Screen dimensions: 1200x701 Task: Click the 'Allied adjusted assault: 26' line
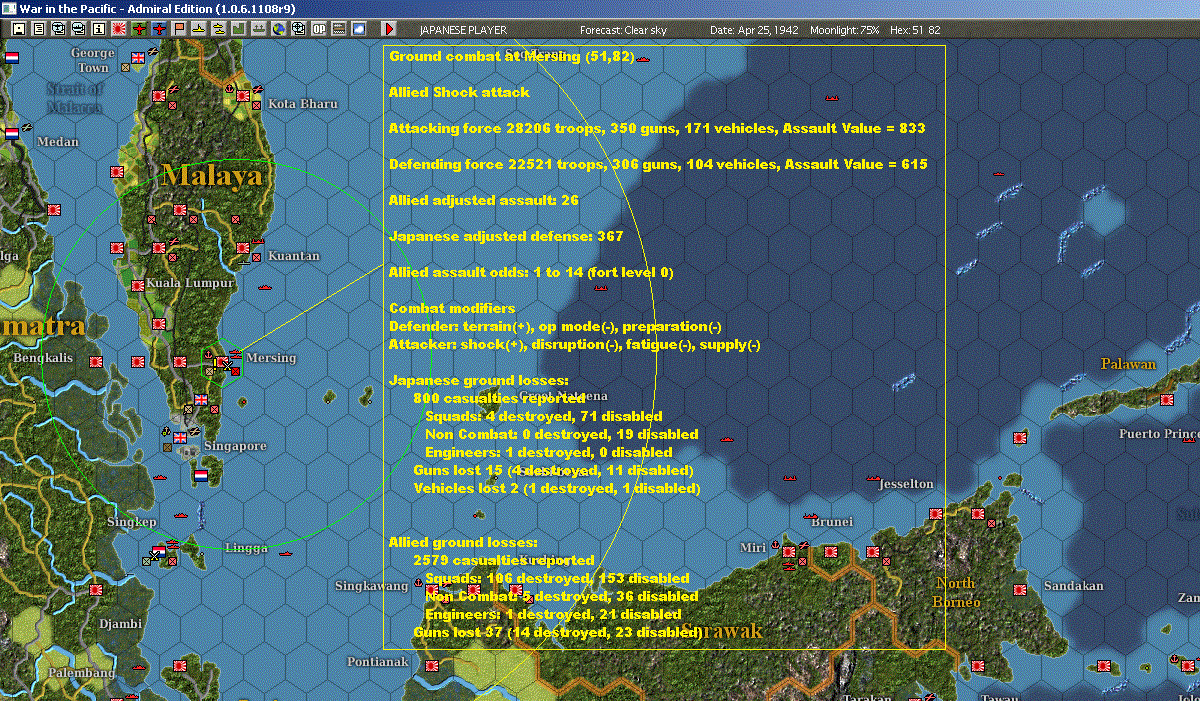coord(484,200)
